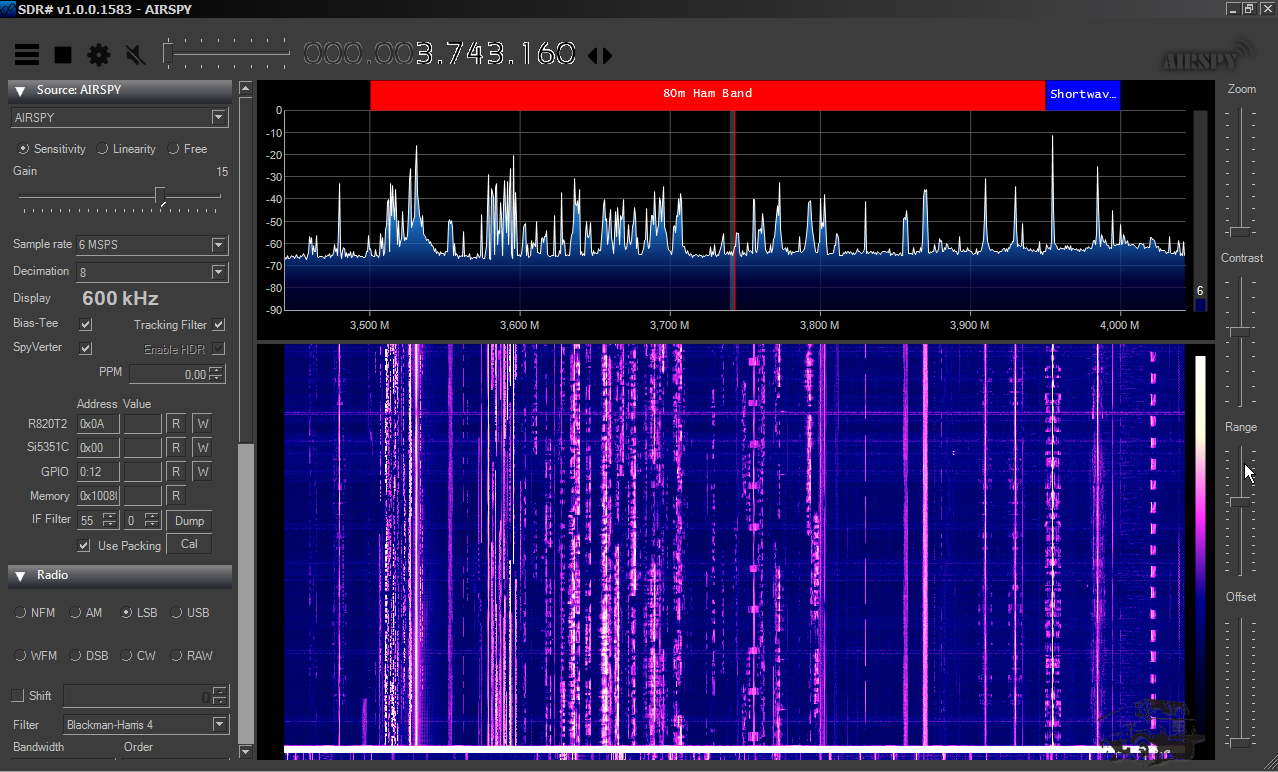Click the Si5351C address field

point(99,447)
